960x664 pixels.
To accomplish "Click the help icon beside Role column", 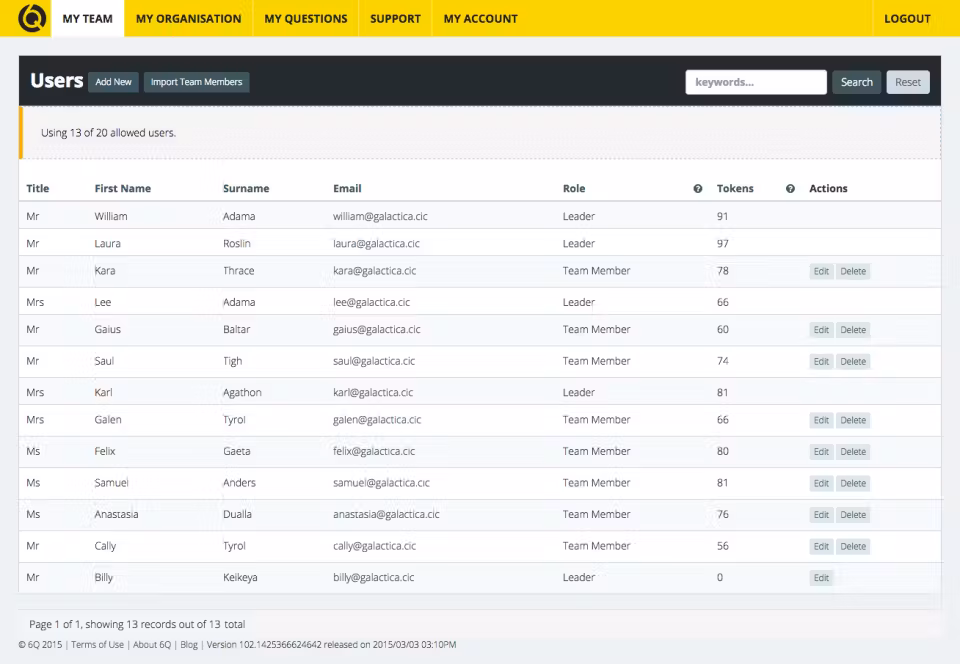I will point(698,189).
